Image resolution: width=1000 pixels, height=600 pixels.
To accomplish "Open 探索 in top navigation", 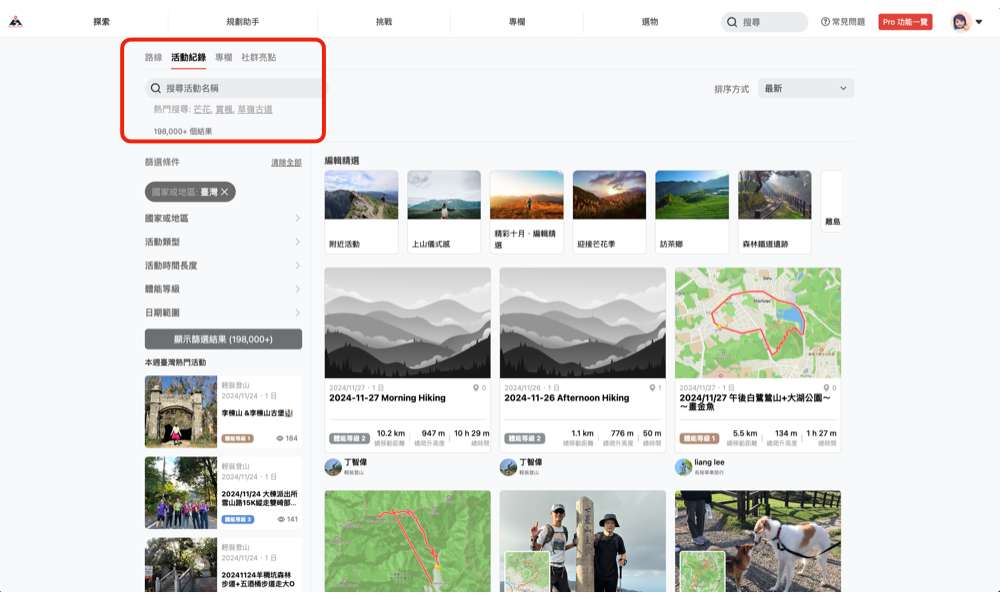I will [x=101, y=22].
